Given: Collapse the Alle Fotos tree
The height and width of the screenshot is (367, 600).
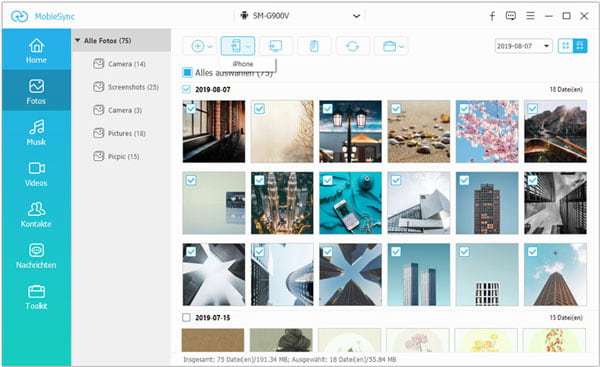Looking at the screenshot, I should (78, 40).
